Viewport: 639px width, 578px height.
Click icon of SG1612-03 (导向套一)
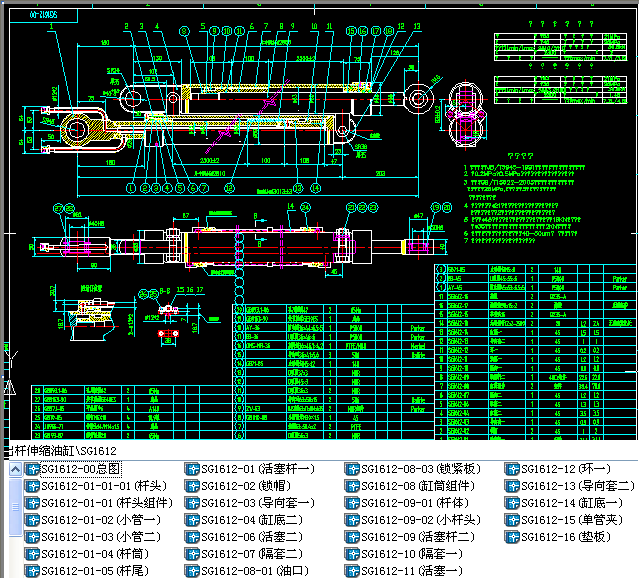pyautogui.click(x=192, y=503)
